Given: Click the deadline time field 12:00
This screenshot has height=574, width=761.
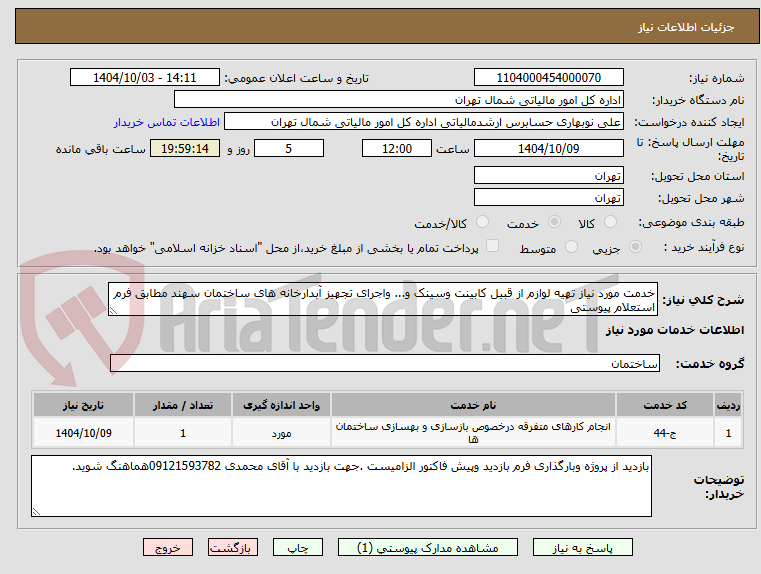Looking at the screenshot, I should point(397,148).
